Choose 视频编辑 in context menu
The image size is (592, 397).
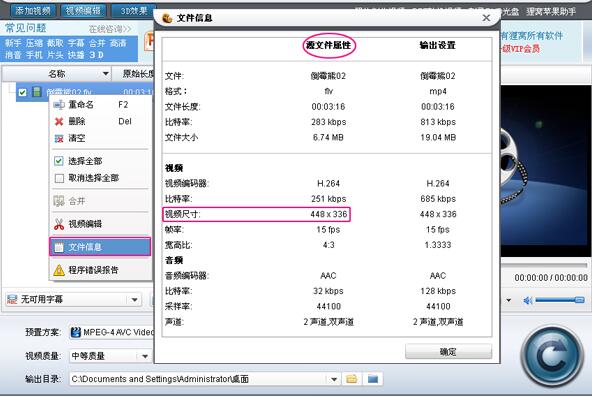pos(100,224)
